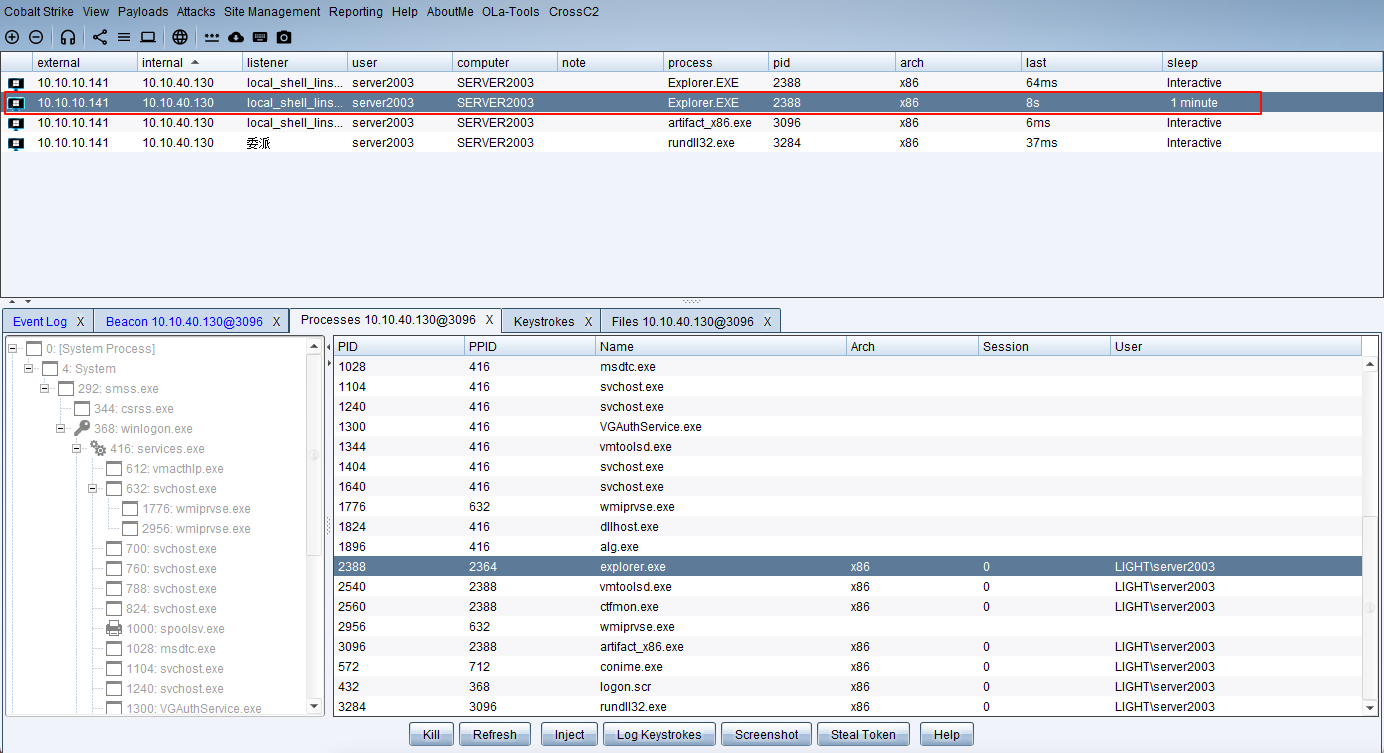Open the CrossC2 menu
Image resolution: width=1384 pixels, height=753 pixels.
[x=574, y=12]
